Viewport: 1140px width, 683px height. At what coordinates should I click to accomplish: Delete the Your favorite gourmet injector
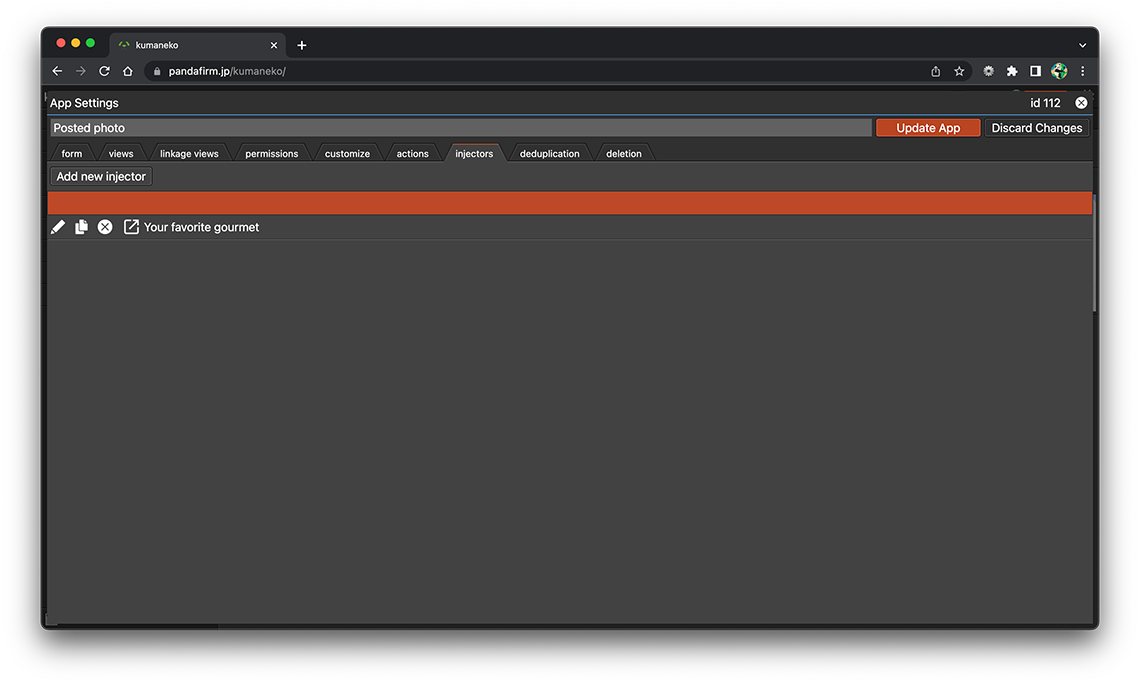105,227
